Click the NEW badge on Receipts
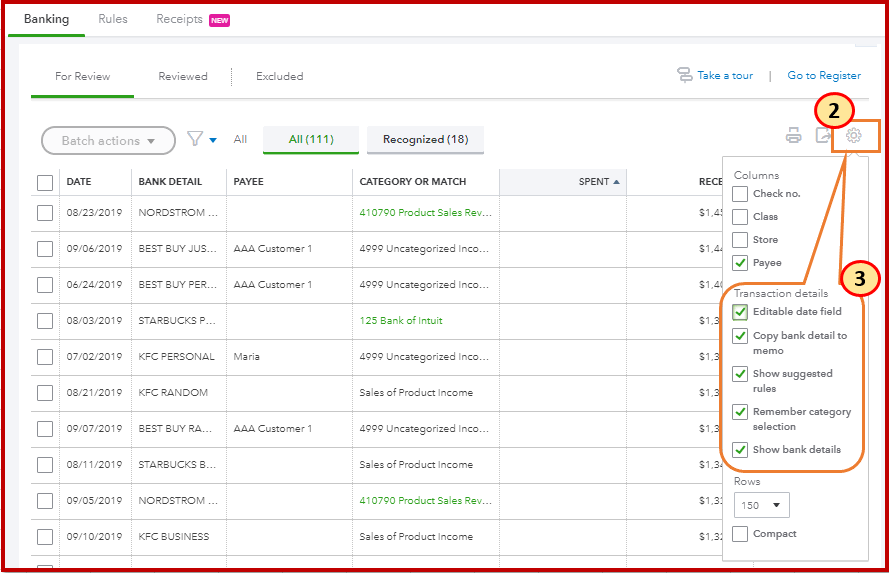Screen dimensions: 889x573 tap(219, 20)
